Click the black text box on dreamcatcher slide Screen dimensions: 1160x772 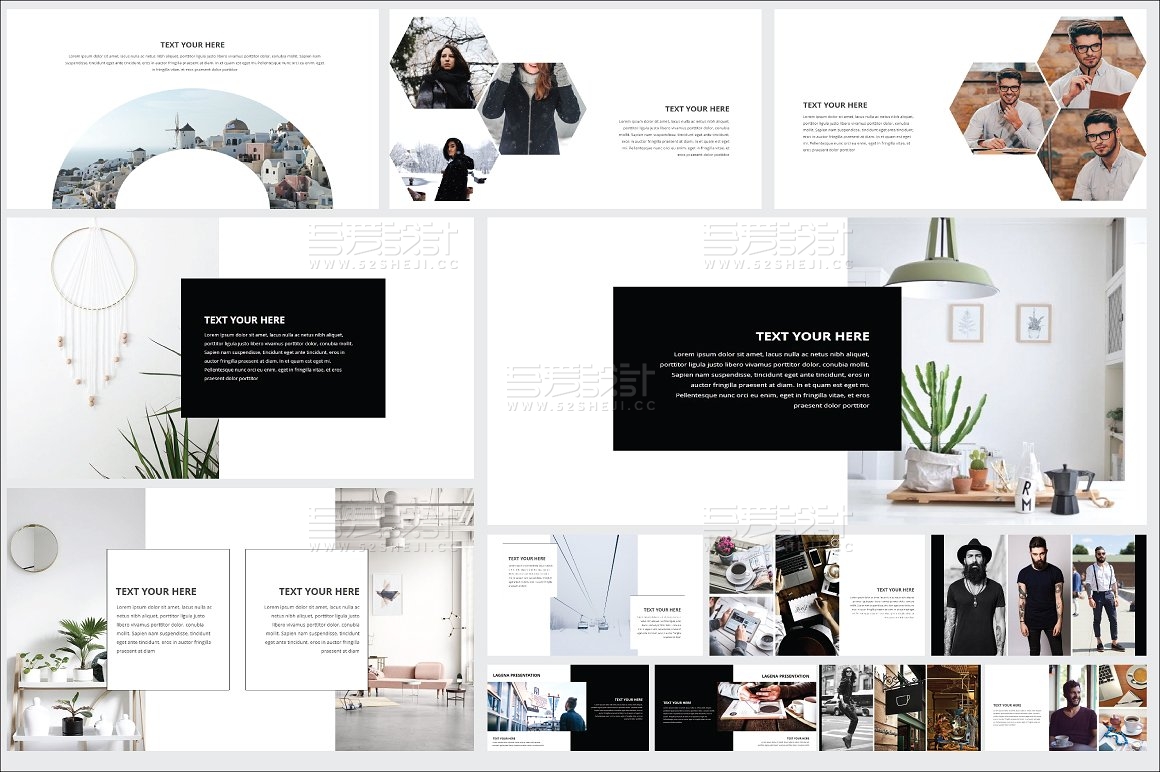click(283, 347)
